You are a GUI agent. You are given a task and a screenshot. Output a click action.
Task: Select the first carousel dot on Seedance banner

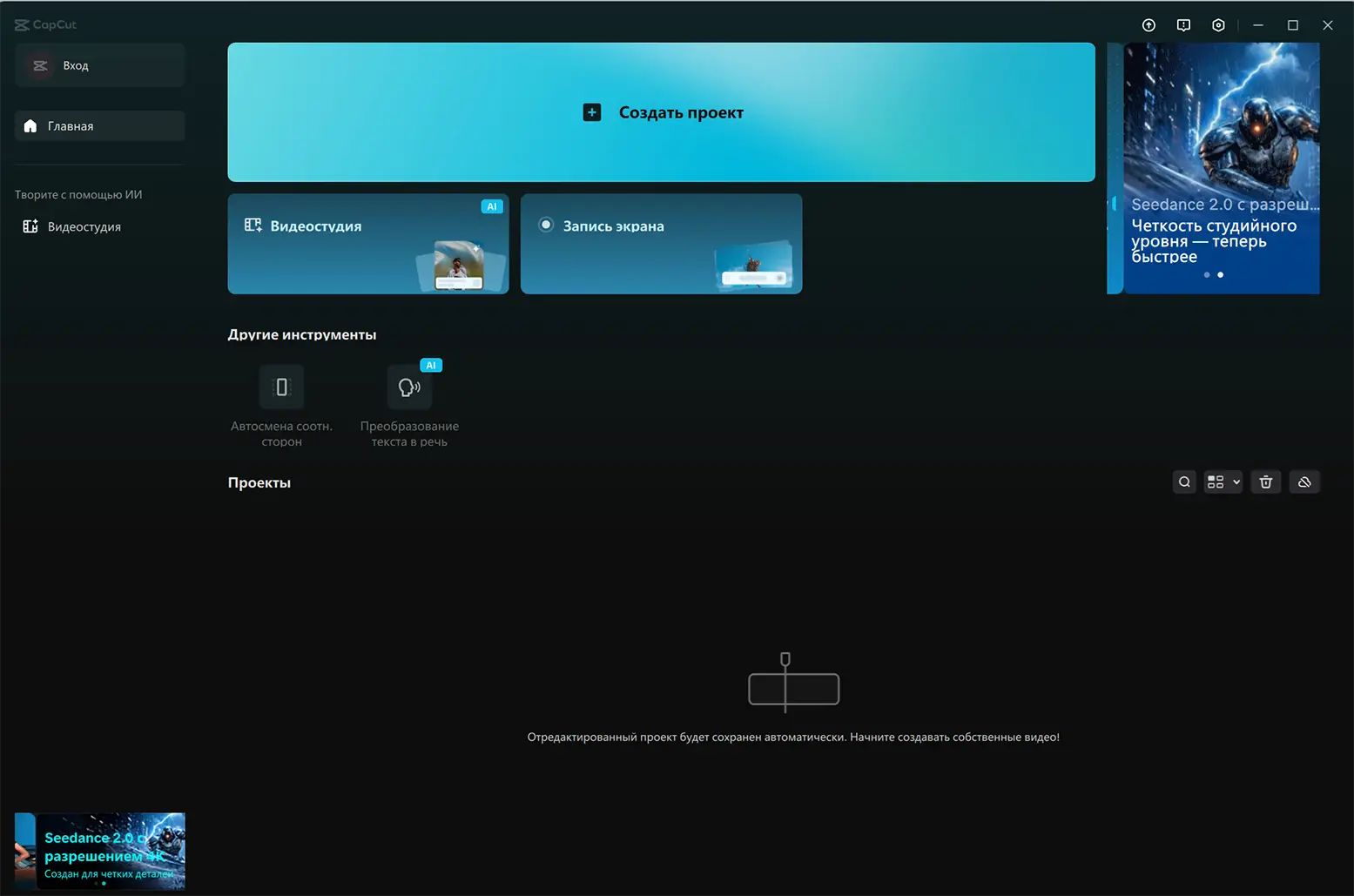click(1206, 275)
